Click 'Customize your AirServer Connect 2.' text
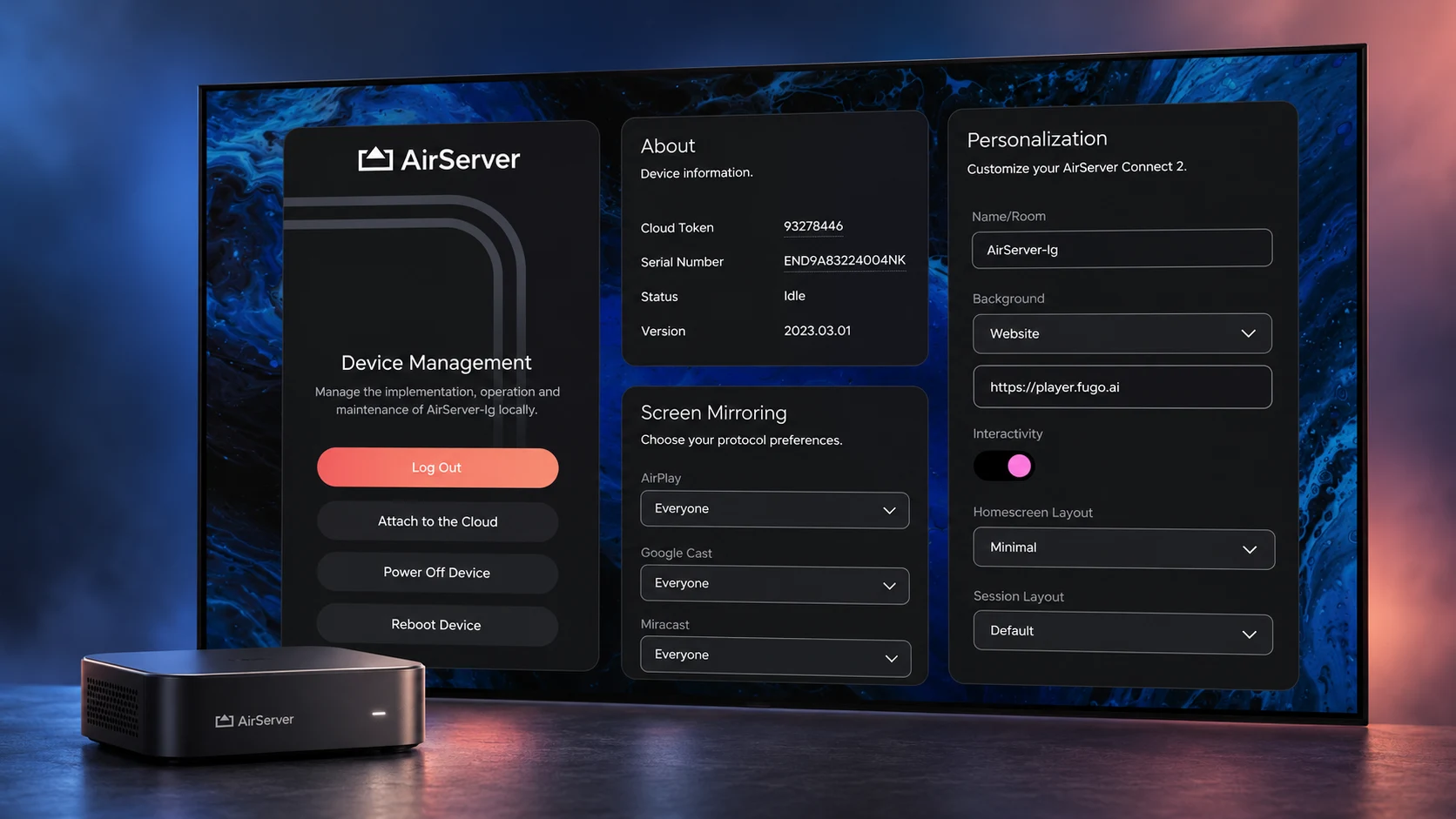 (1076, 167)
